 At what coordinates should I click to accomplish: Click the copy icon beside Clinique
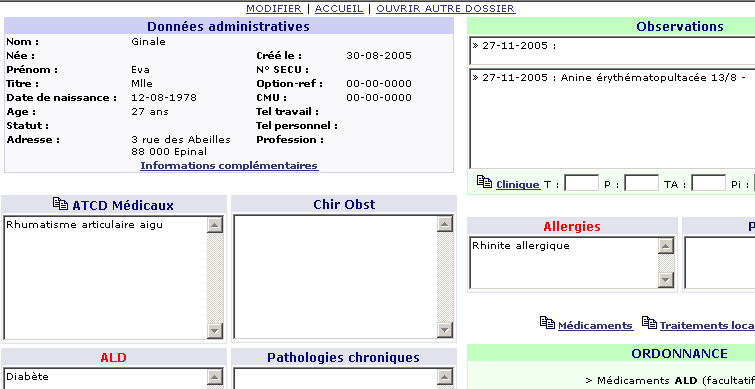[484, 182]
